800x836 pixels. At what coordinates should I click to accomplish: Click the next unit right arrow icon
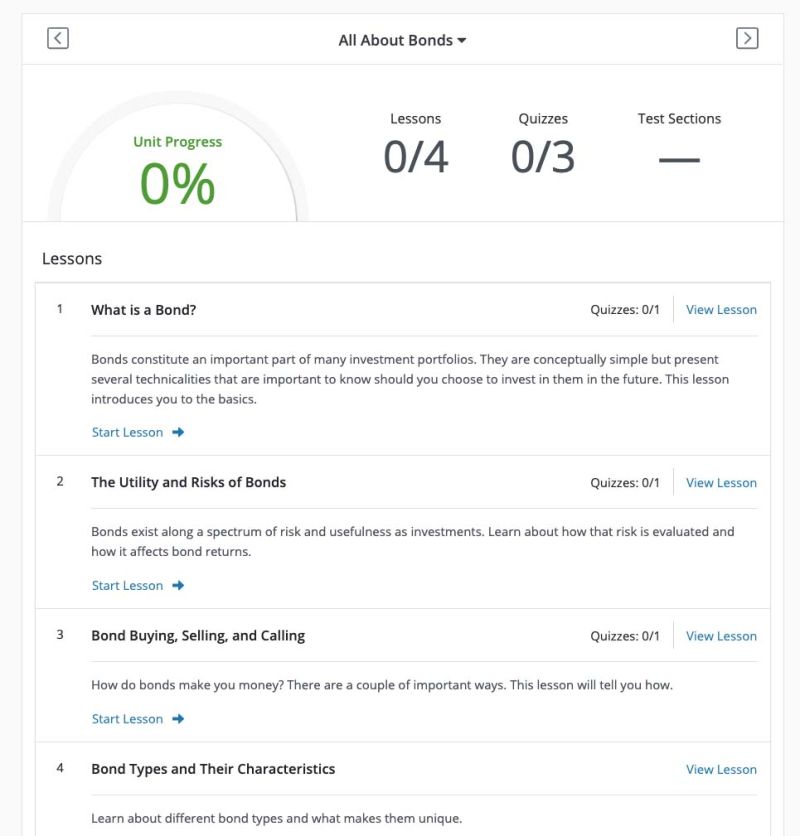pyautogui.click(x=747, y=39)
